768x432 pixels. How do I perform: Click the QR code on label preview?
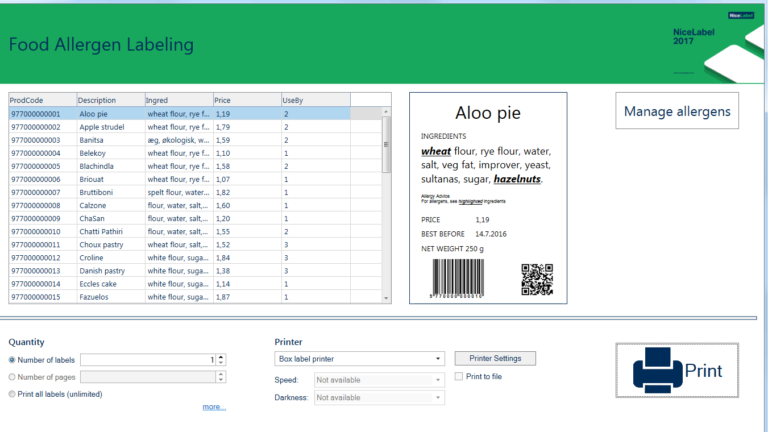pyautogui.click(x=537, y=279)
